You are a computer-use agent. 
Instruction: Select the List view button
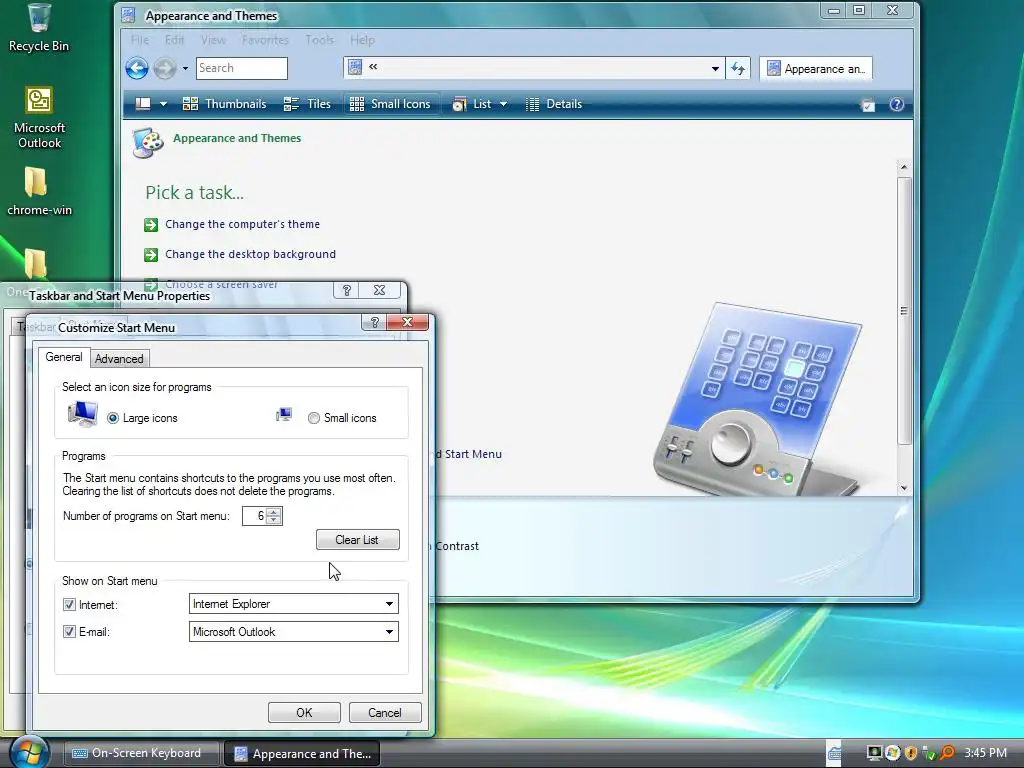coord(472,104)
